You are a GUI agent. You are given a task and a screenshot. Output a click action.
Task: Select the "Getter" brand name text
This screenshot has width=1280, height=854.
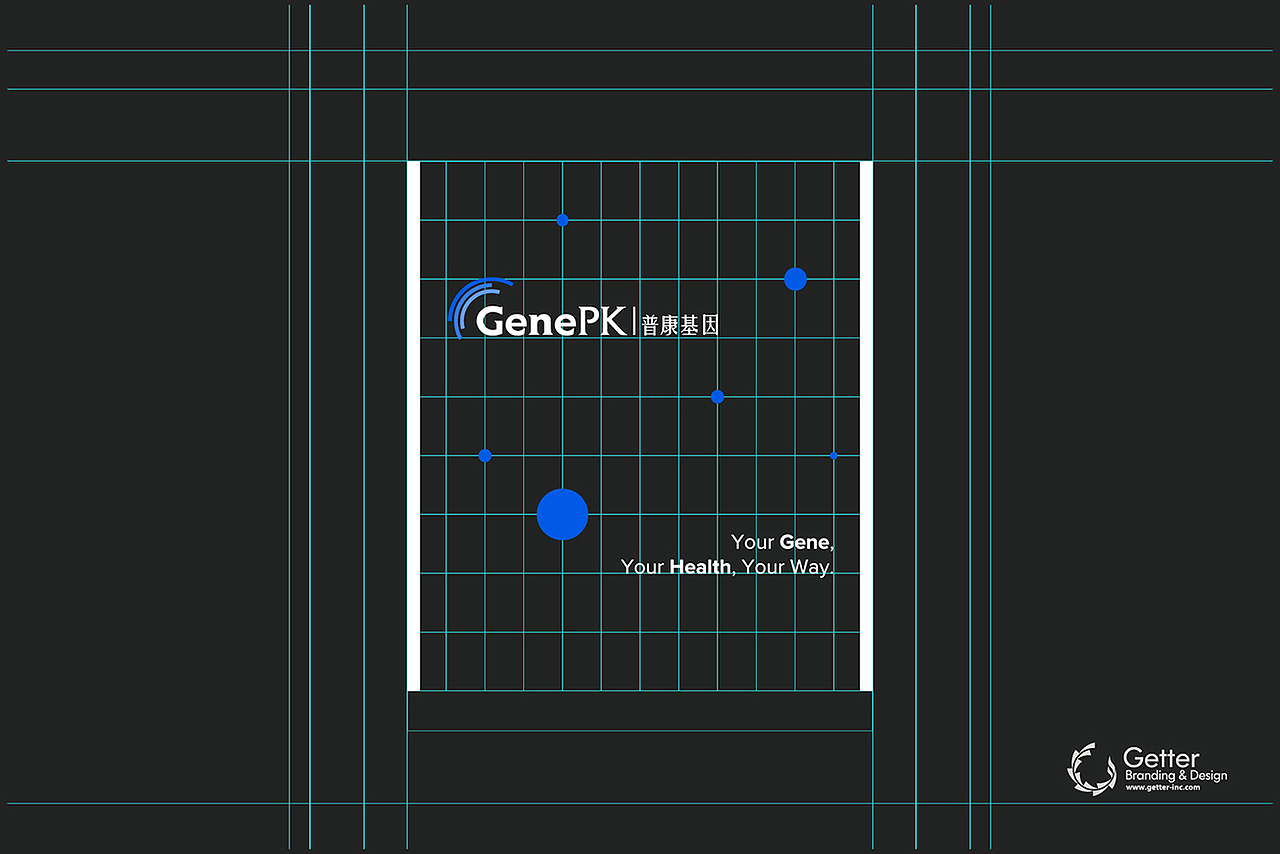pyautogui.click(x=1161, y=758)
